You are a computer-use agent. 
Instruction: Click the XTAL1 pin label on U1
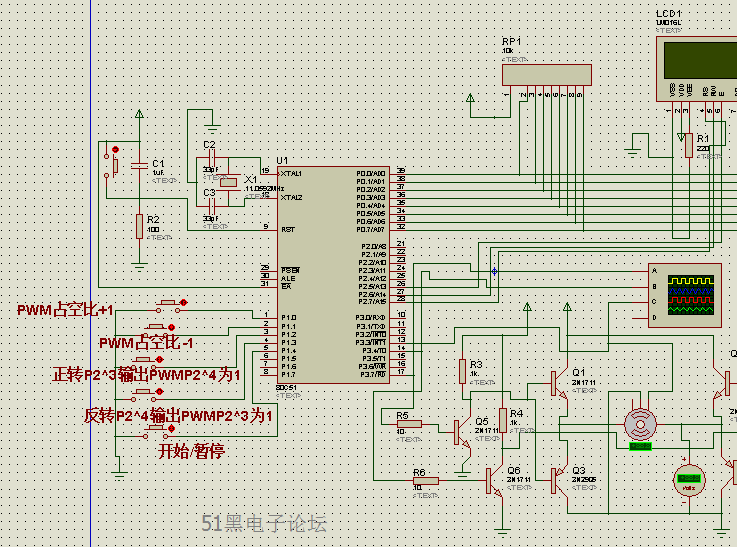click(291, 174)
